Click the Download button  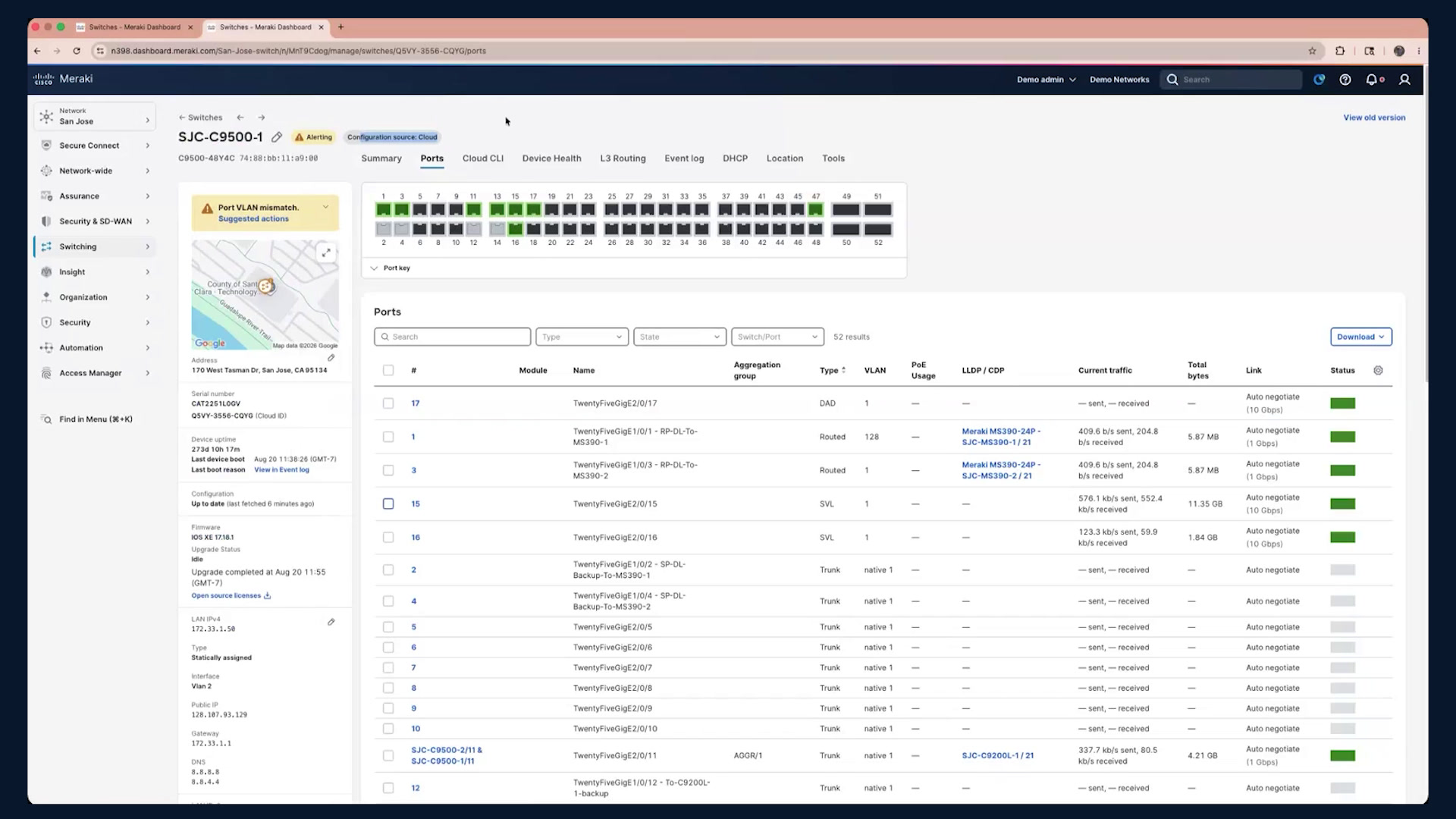[x=1360, y=337]
